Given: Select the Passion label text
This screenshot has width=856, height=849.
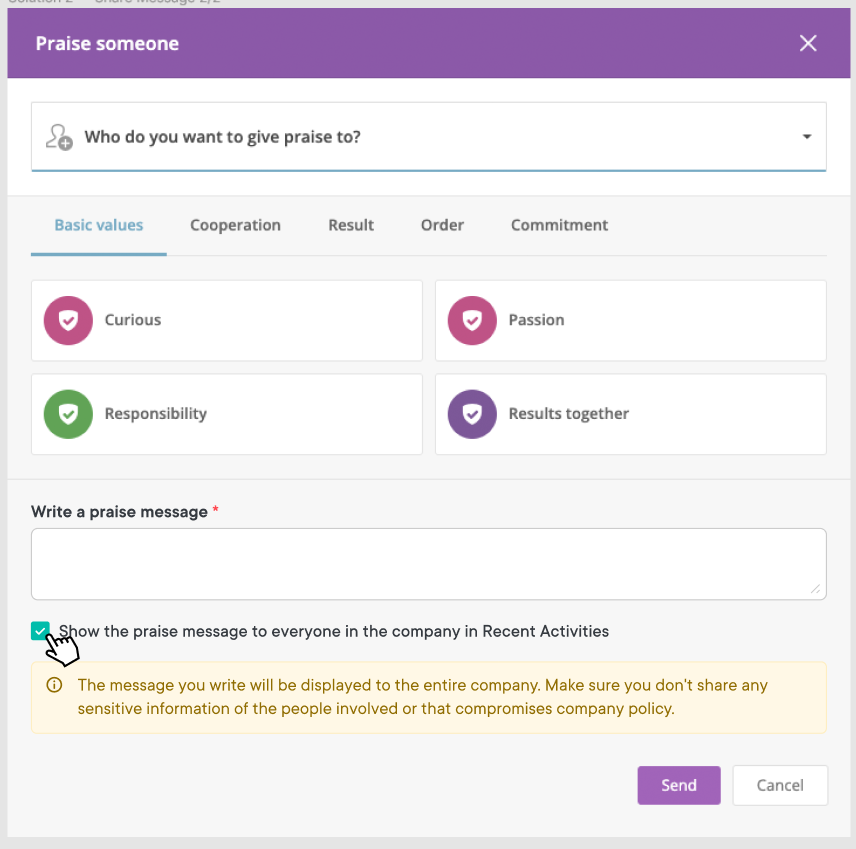Looking at the screenshot, I should (536, 320).
